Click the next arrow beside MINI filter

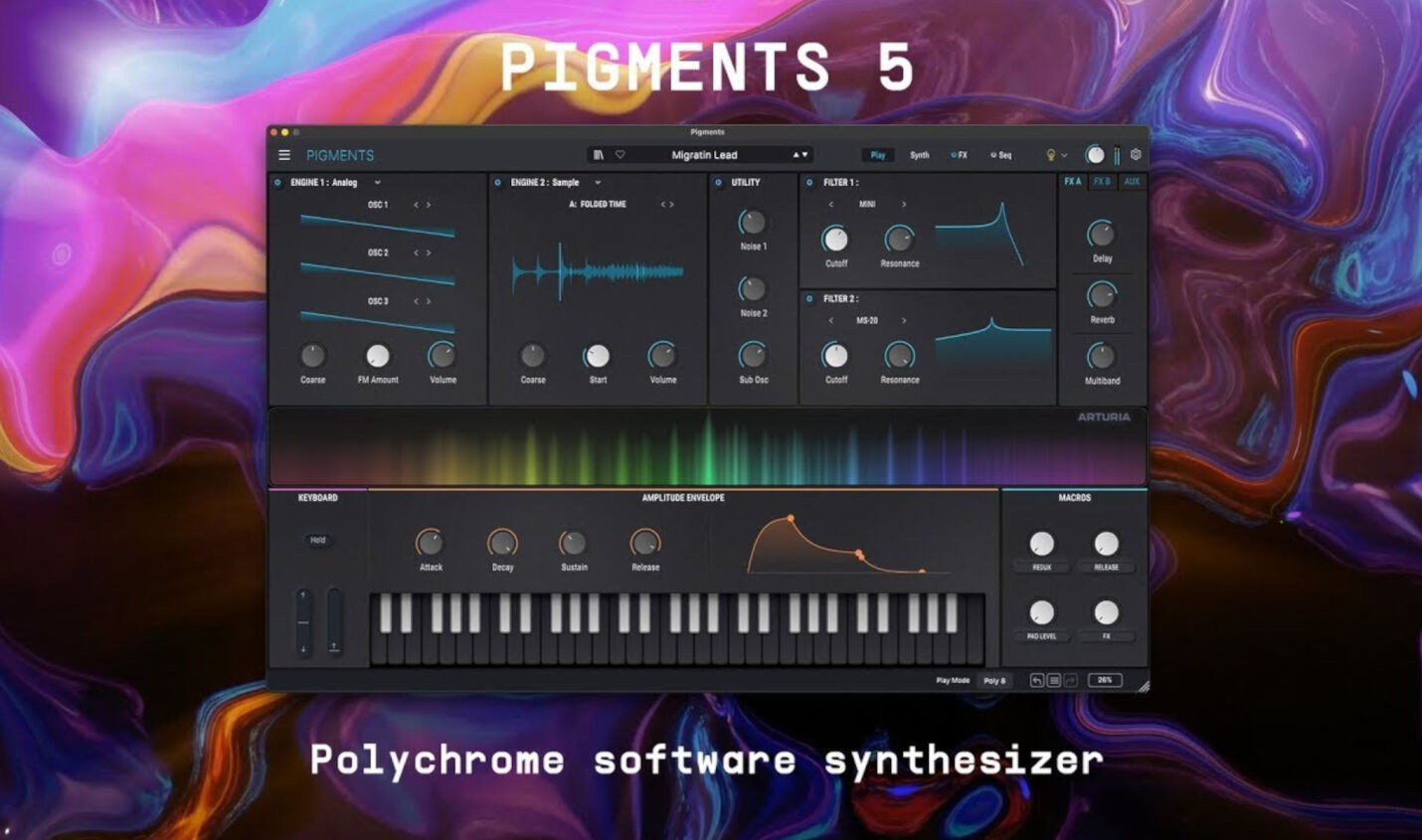pyautogui.click(x=904, y=204)
